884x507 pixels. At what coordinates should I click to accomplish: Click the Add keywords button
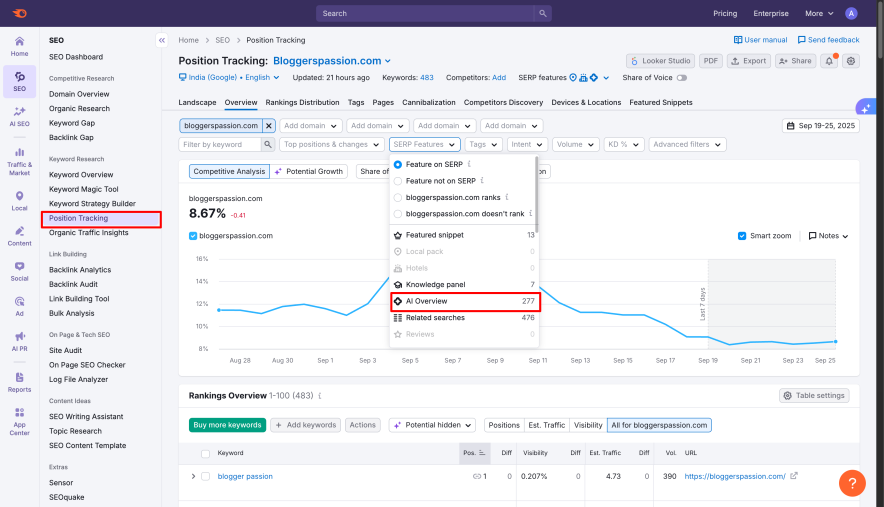(306, 425)
